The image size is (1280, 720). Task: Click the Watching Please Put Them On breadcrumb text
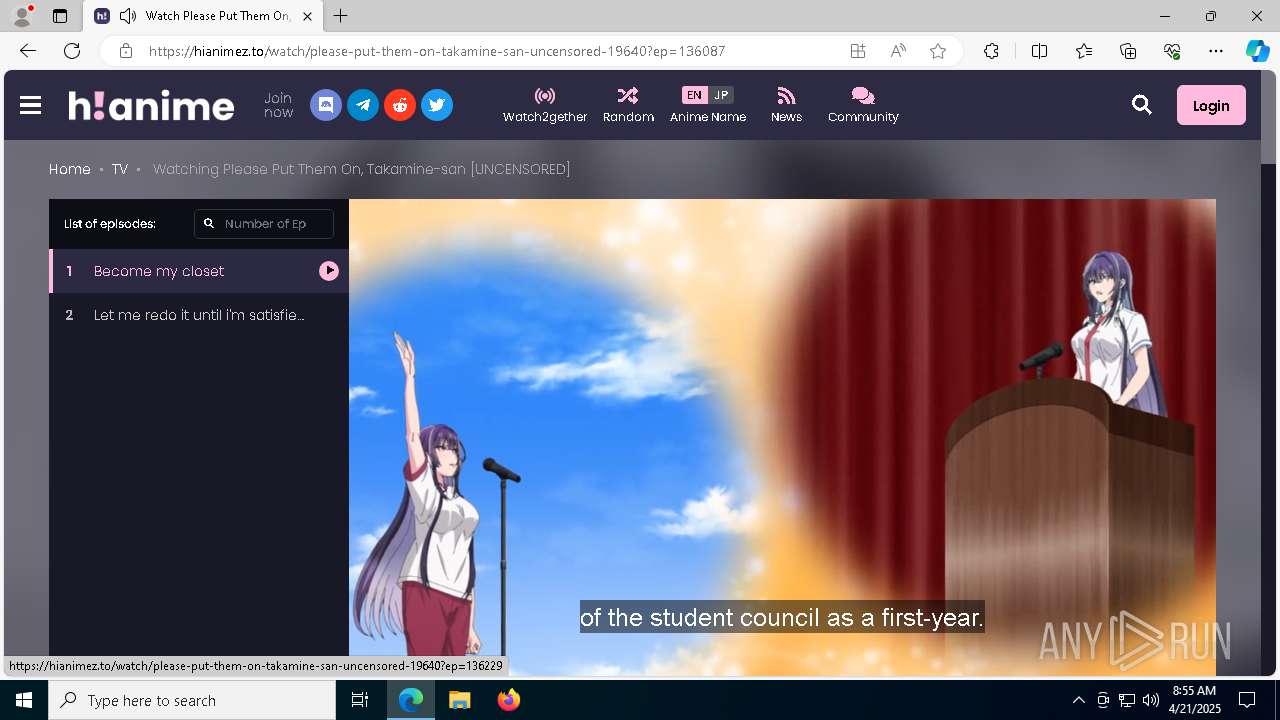click(361, 169)
